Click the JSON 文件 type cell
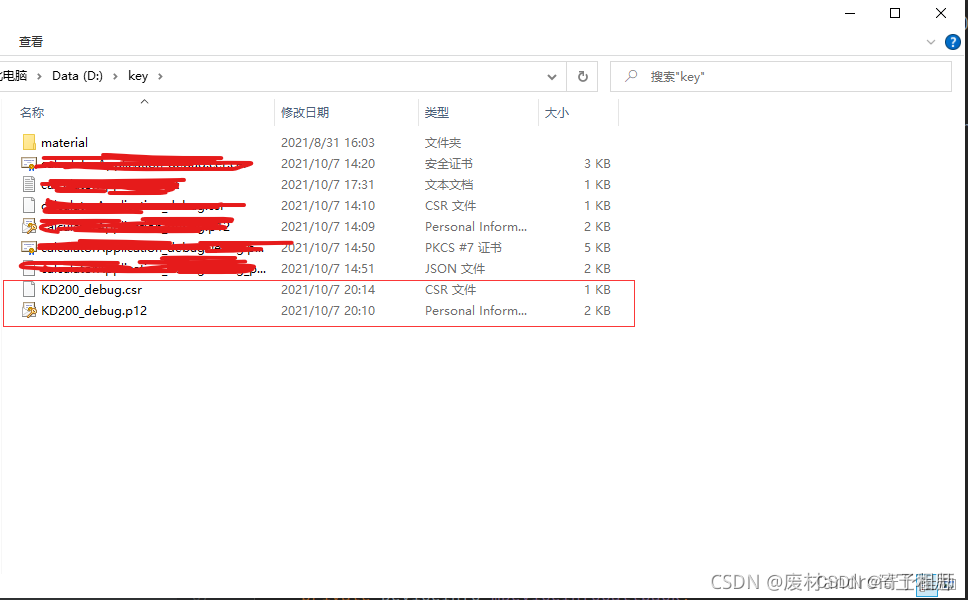The height and width of the screenshot is (600, 968). coord(455,269)
